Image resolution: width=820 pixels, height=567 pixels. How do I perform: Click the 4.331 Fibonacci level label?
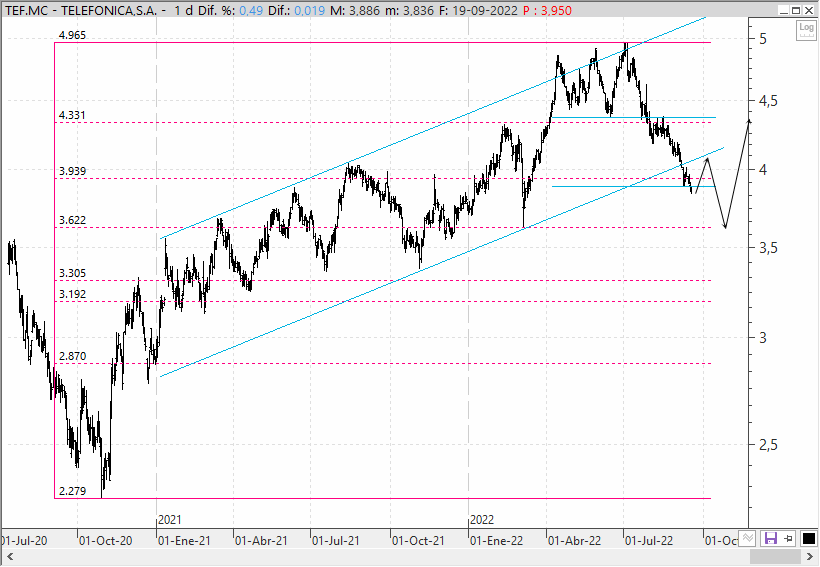[x=72, y=115]
